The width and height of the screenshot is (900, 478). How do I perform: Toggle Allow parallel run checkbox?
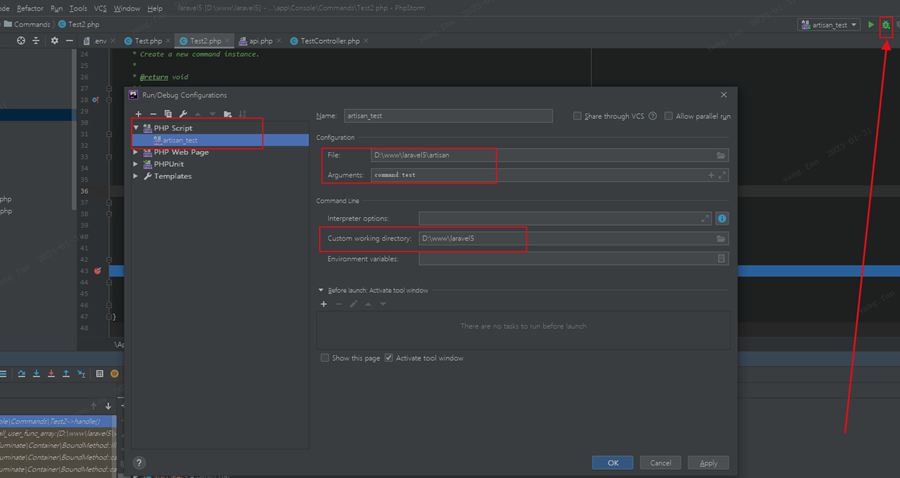(669, 116)
